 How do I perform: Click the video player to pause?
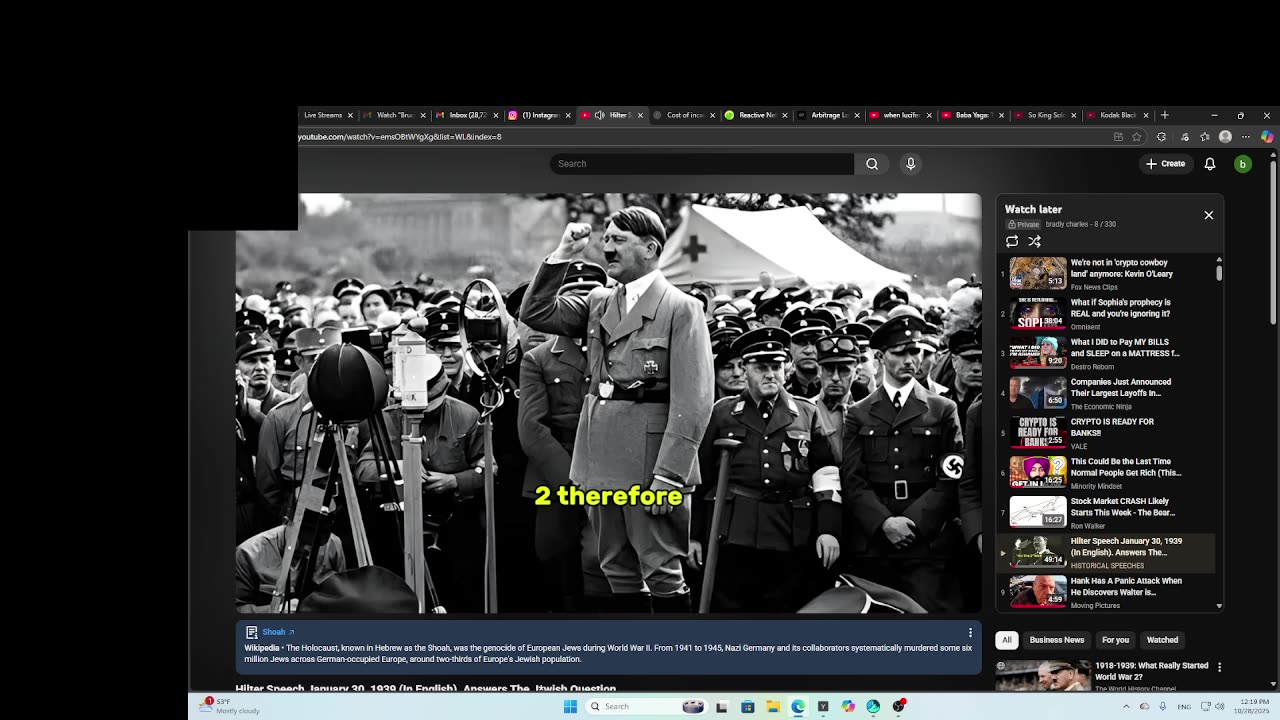click(x=608, y=403)
